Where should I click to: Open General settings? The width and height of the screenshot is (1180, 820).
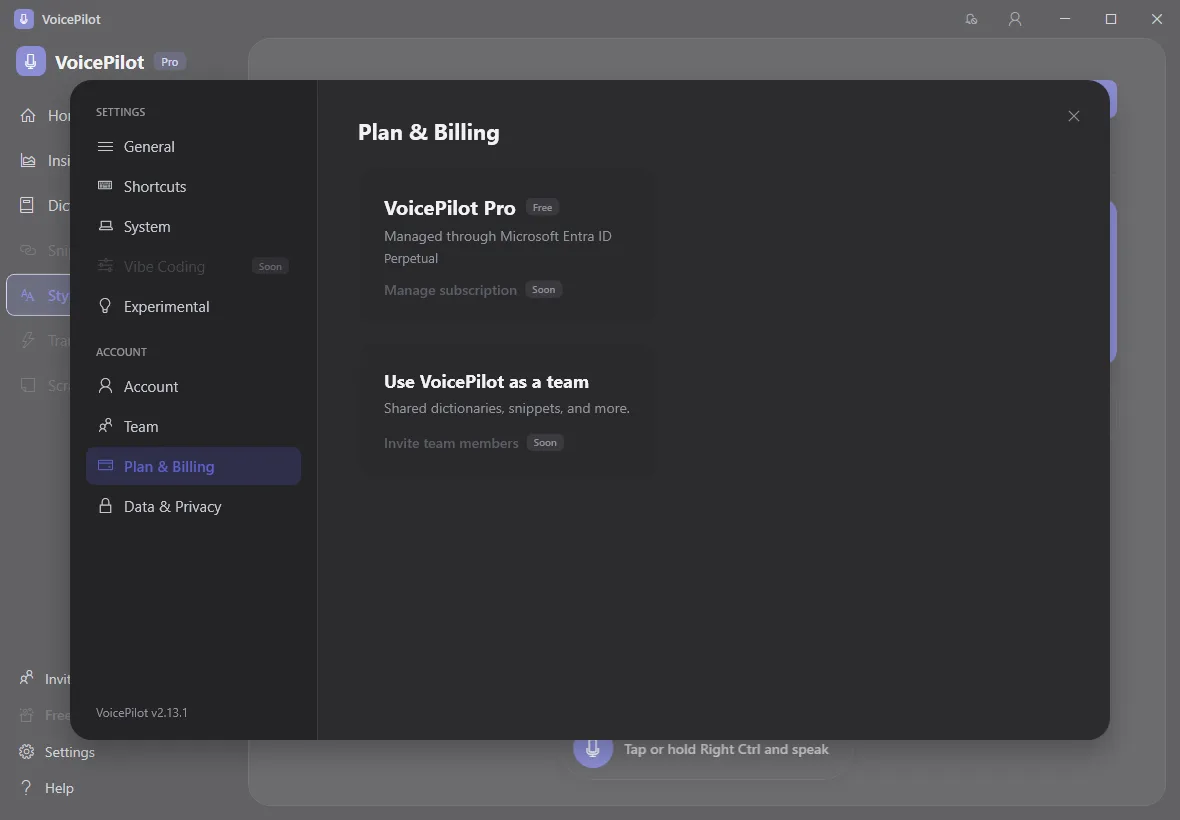click(x=193, y=147)
